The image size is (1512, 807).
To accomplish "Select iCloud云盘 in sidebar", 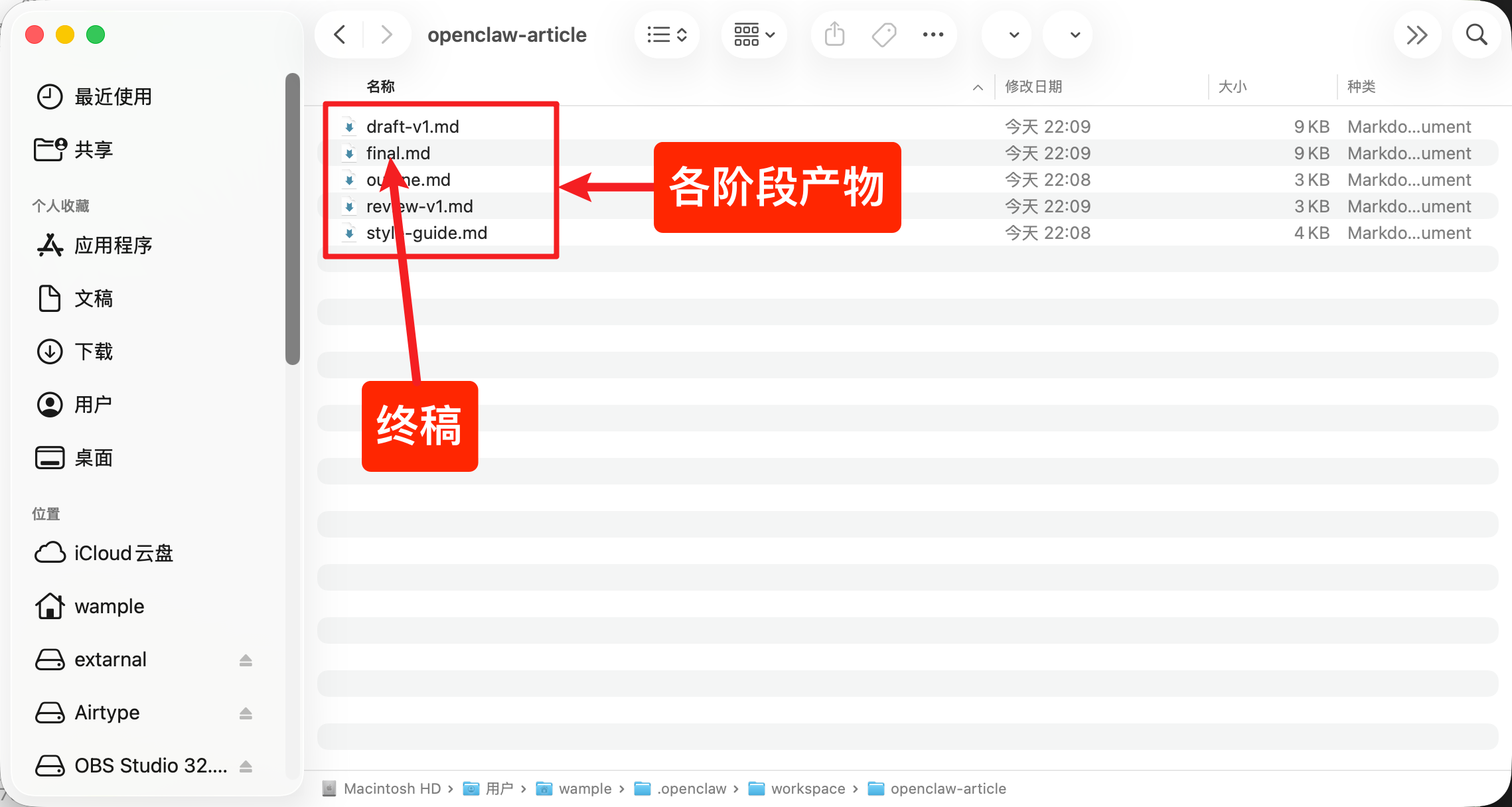I will click(123, 553).
